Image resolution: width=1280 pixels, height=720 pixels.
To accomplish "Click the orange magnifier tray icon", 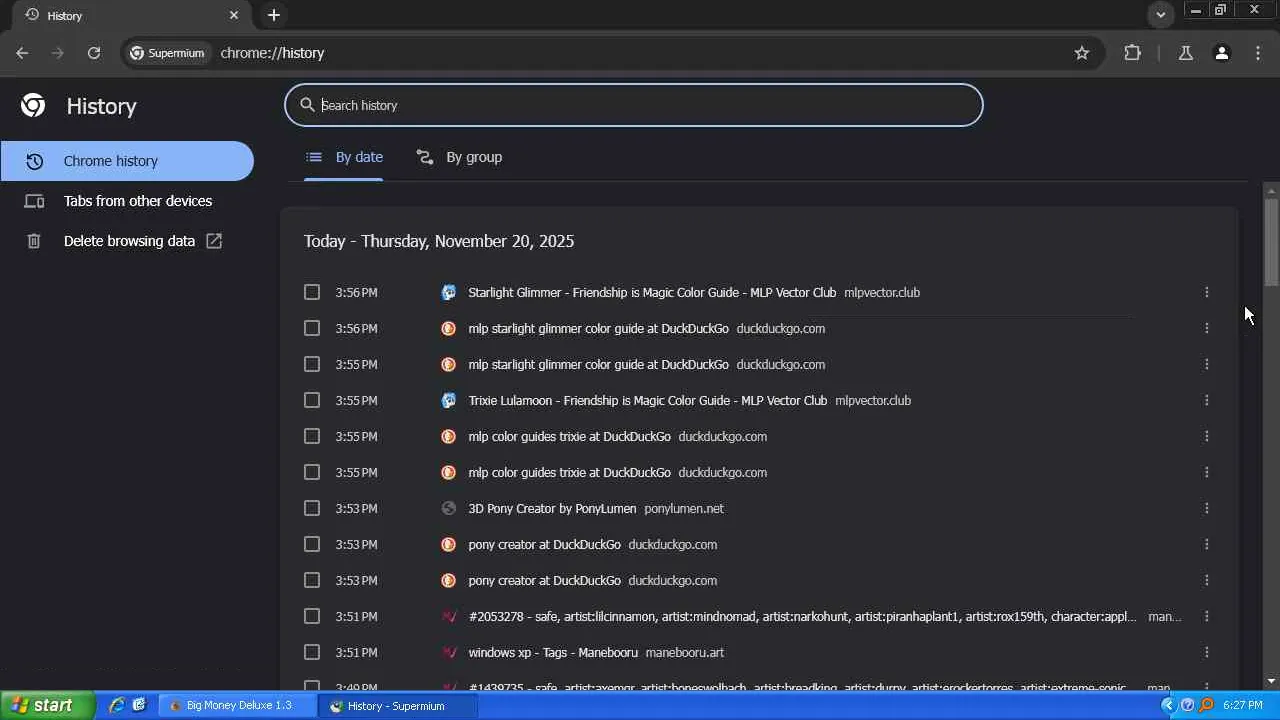I will [x=1206, y=706].
